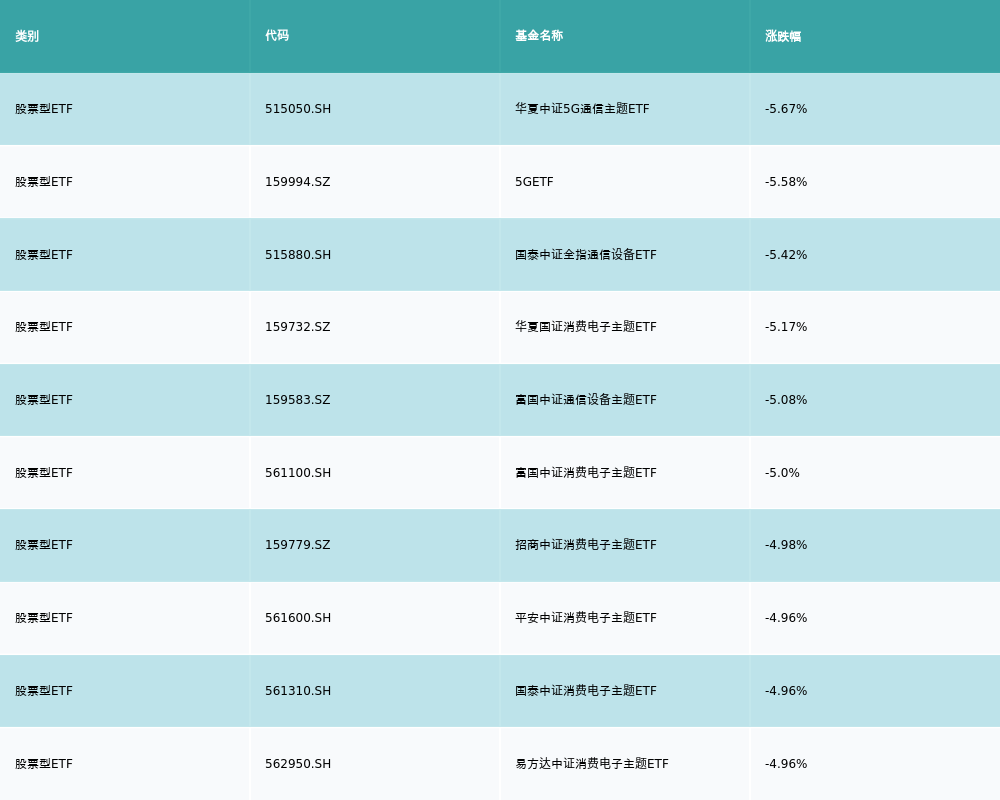Click fund name 招商中证消费电子主题ETF
This screenshot has height=800, width=1000.
tap(585, 545)
